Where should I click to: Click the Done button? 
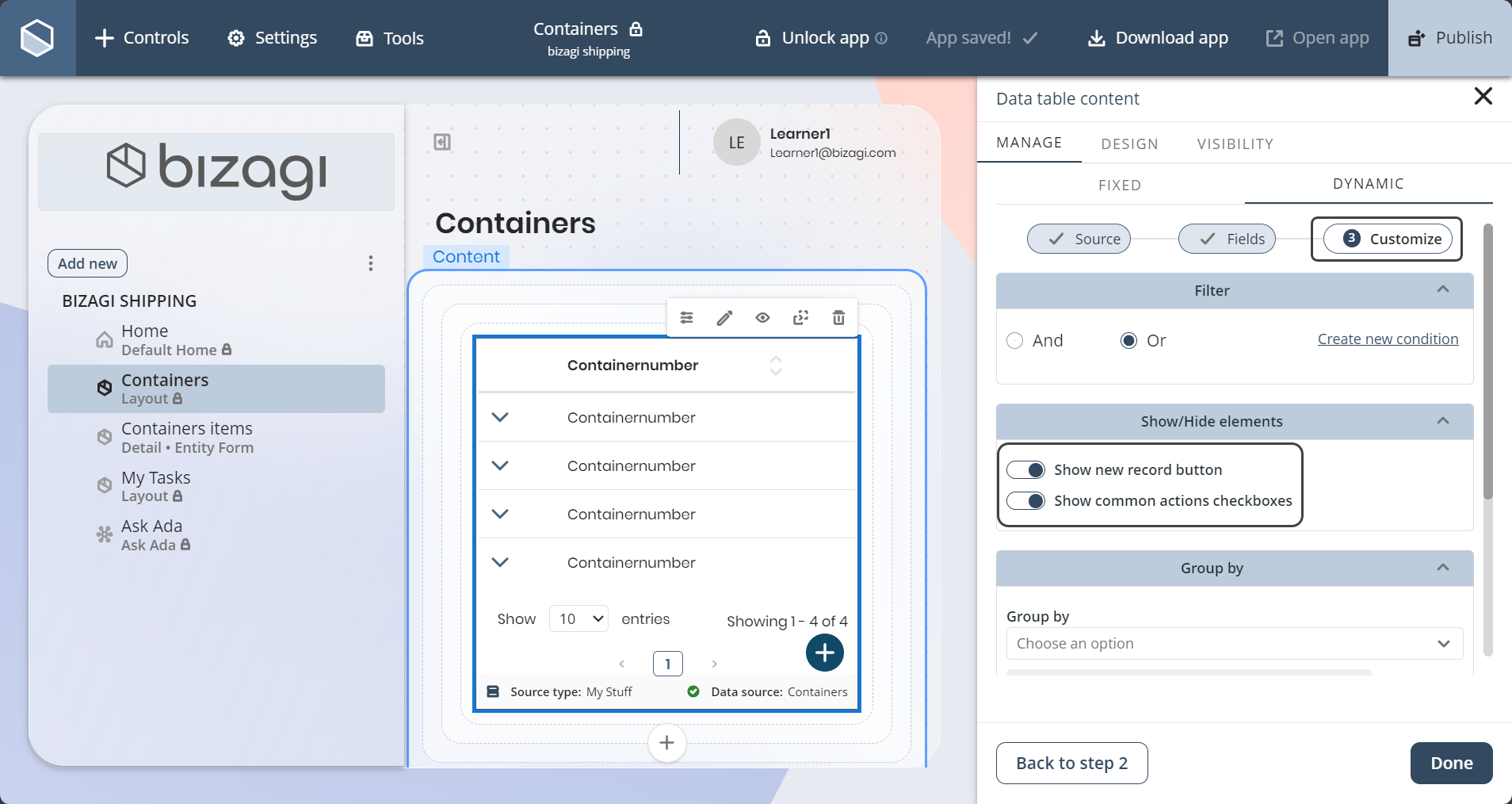[x=1451, y=763]
